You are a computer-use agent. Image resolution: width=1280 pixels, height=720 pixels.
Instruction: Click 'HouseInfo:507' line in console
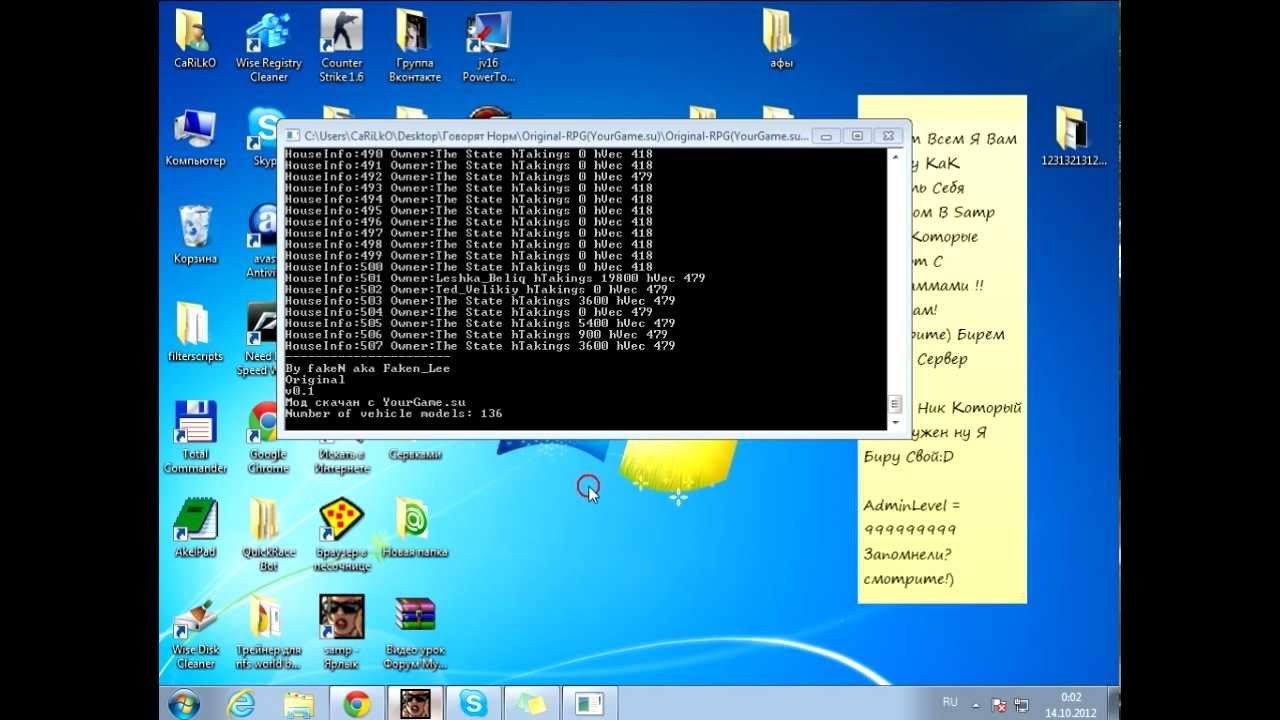tap(480, 346)
